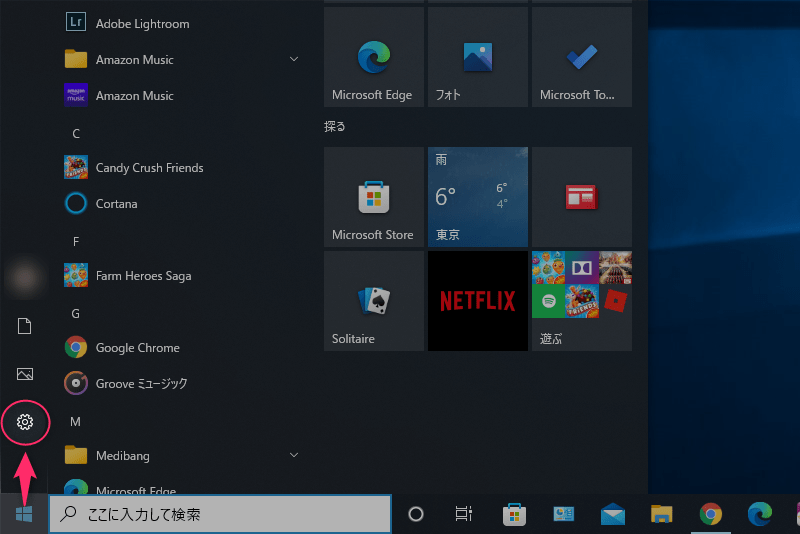Viewport: 800px width, 534px height.
Task: Open Task View on the taskbar
Action: coord(463,514)
